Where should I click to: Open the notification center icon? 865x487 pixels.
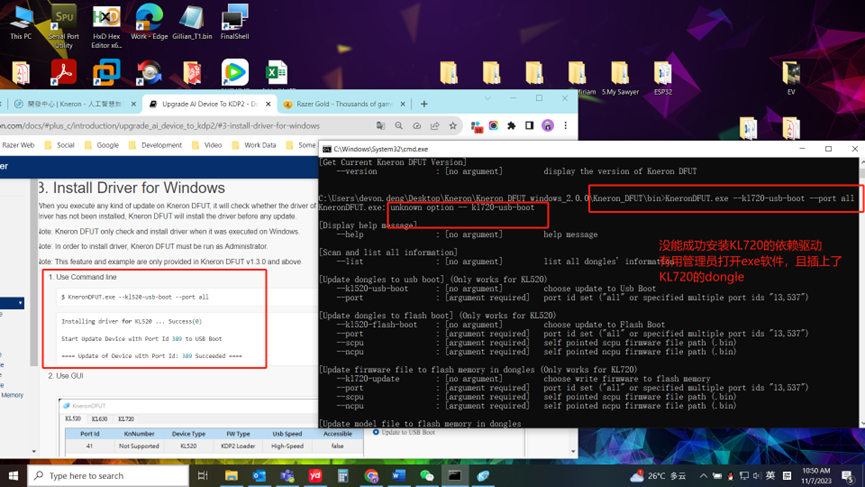tap(848, 475)
